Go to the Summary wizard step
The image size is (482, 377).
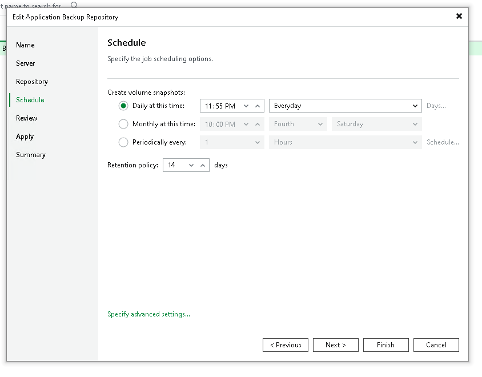tap(31, 155)
